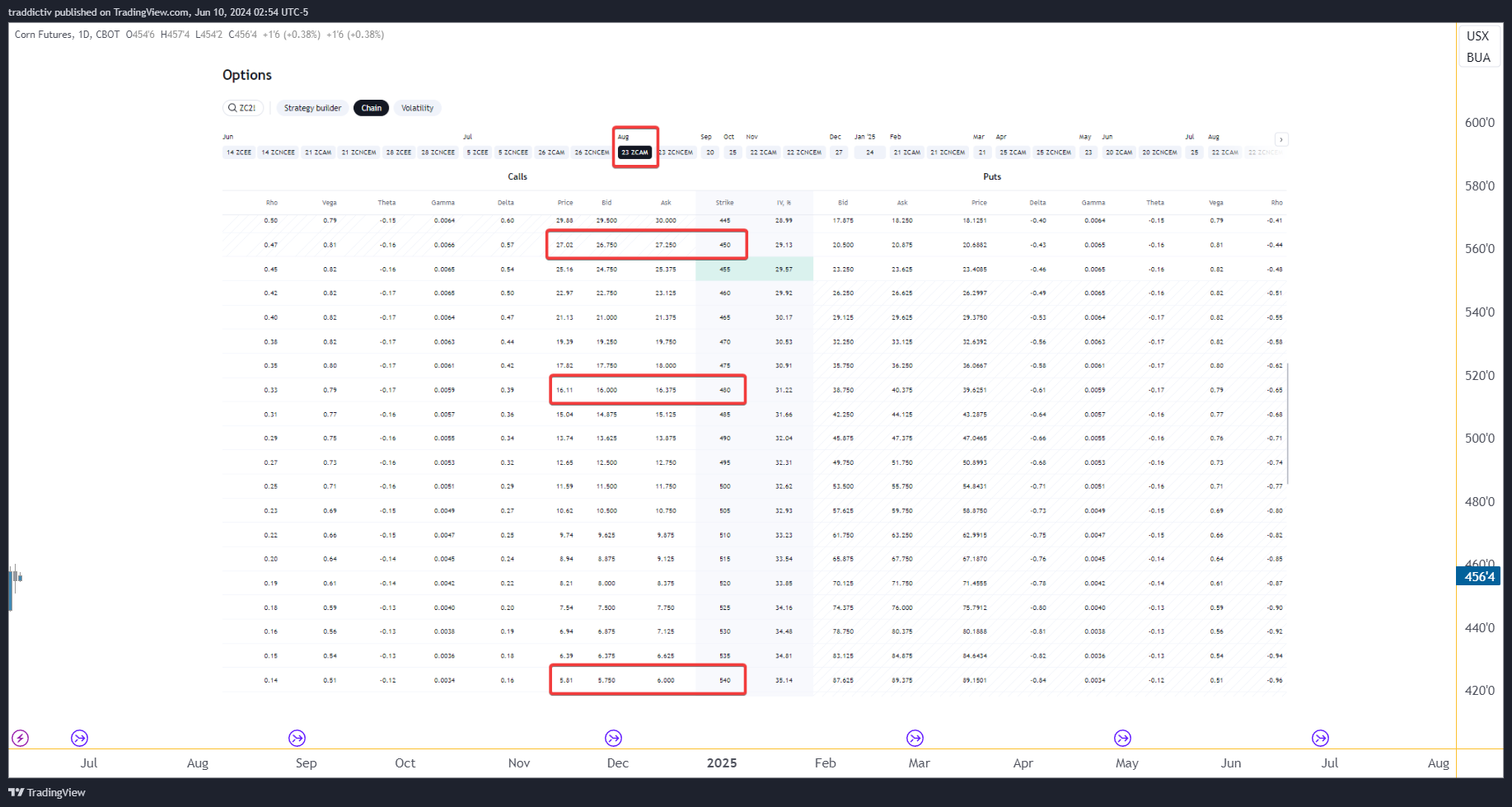1512x807 pixels.
Task: Select the November 22 ZCAM expiration
Action: [764, 152]
